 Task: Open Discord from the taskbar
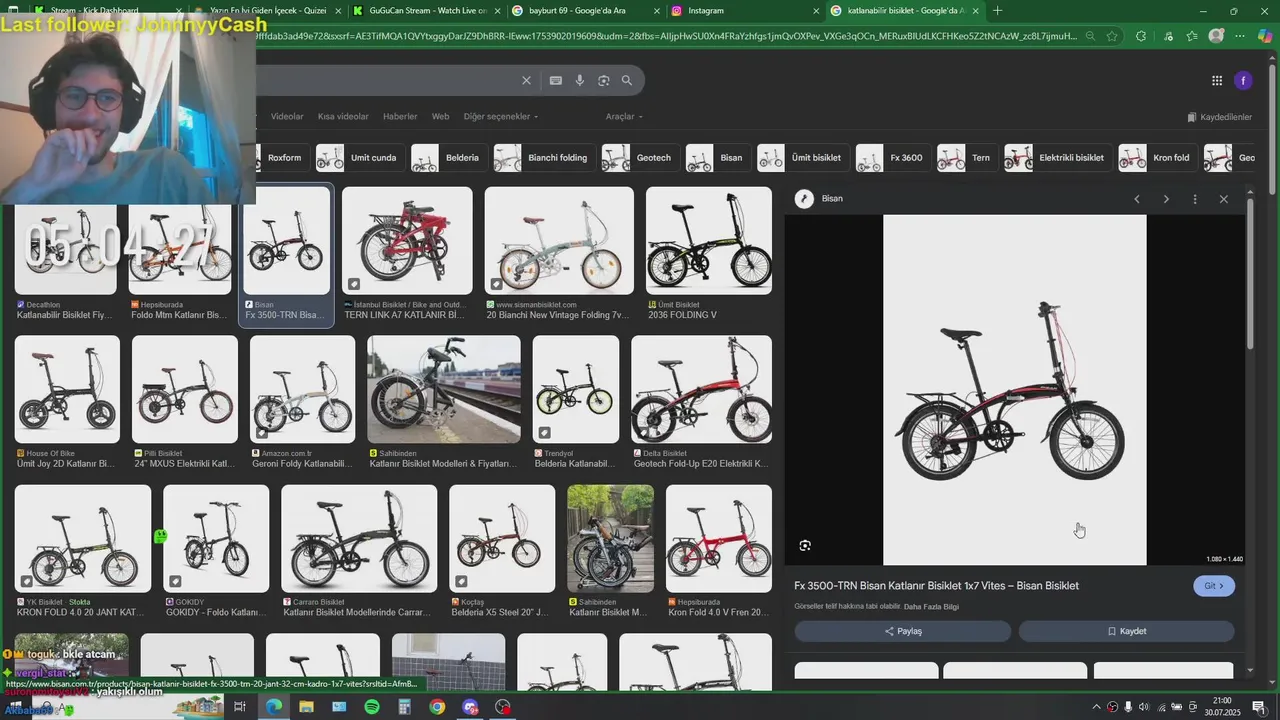pyautogui.click(x=470, y=707)
